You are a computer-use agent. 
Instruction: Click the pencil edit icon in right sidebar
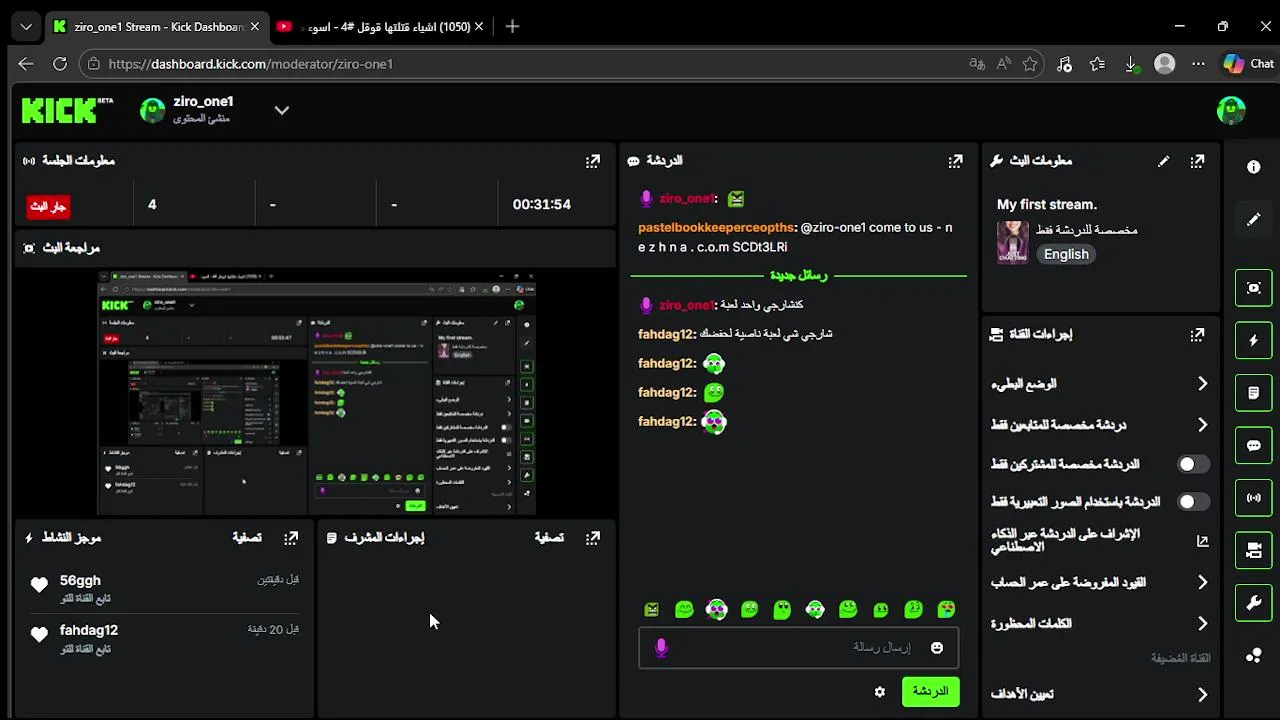coord(1254,219)
